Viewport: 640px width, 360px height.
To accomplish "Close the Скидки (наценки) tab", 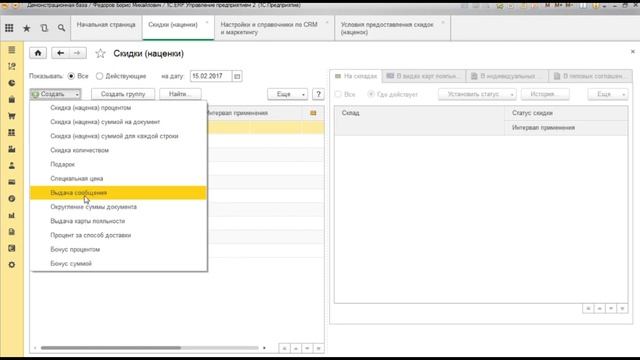I will (207, 23).
